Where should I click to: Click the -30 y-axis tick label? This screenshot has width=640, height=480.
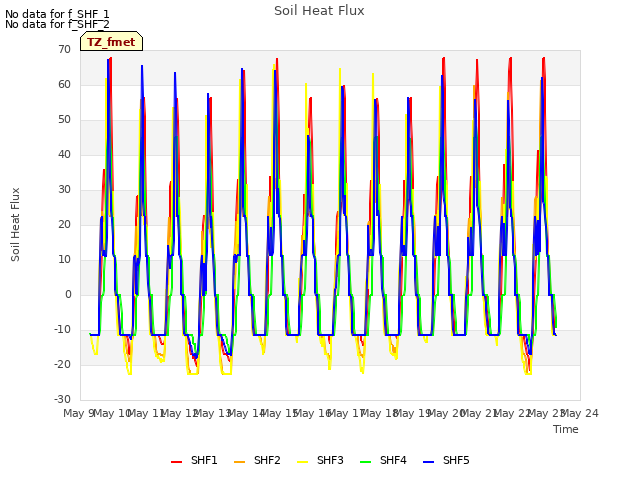(62, 400)
